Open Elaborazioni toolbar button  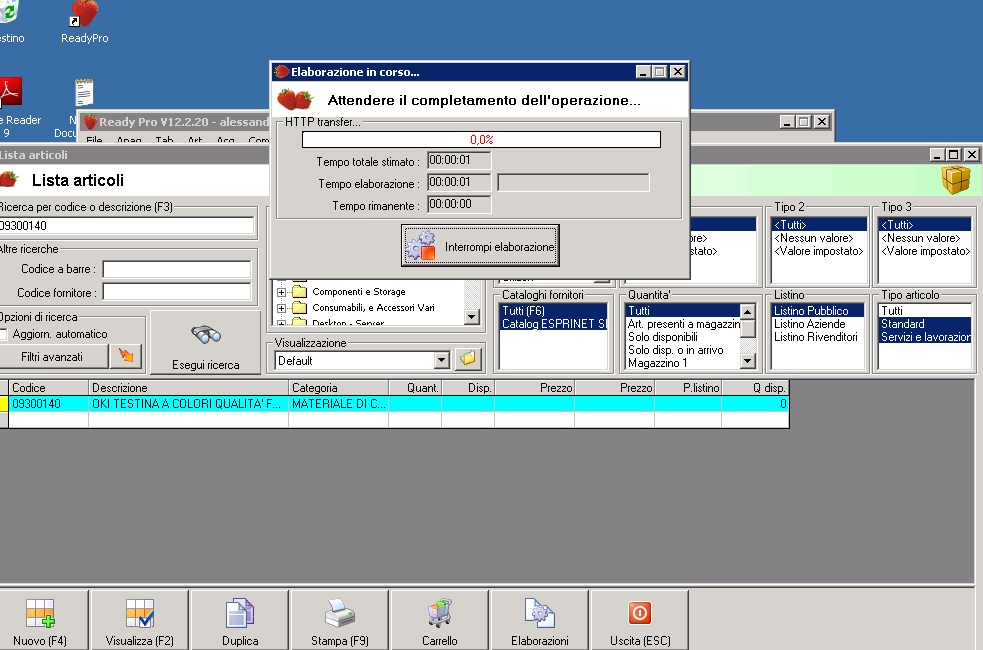(x=540, y=621)
